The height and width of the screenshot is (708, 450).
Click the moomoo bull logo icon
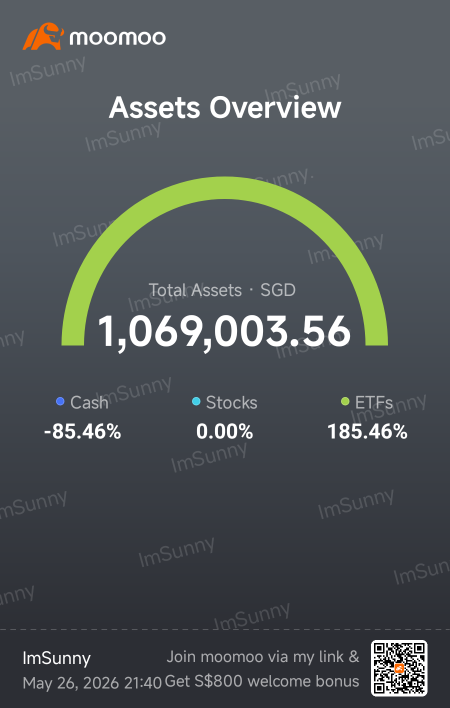point(43,37)
